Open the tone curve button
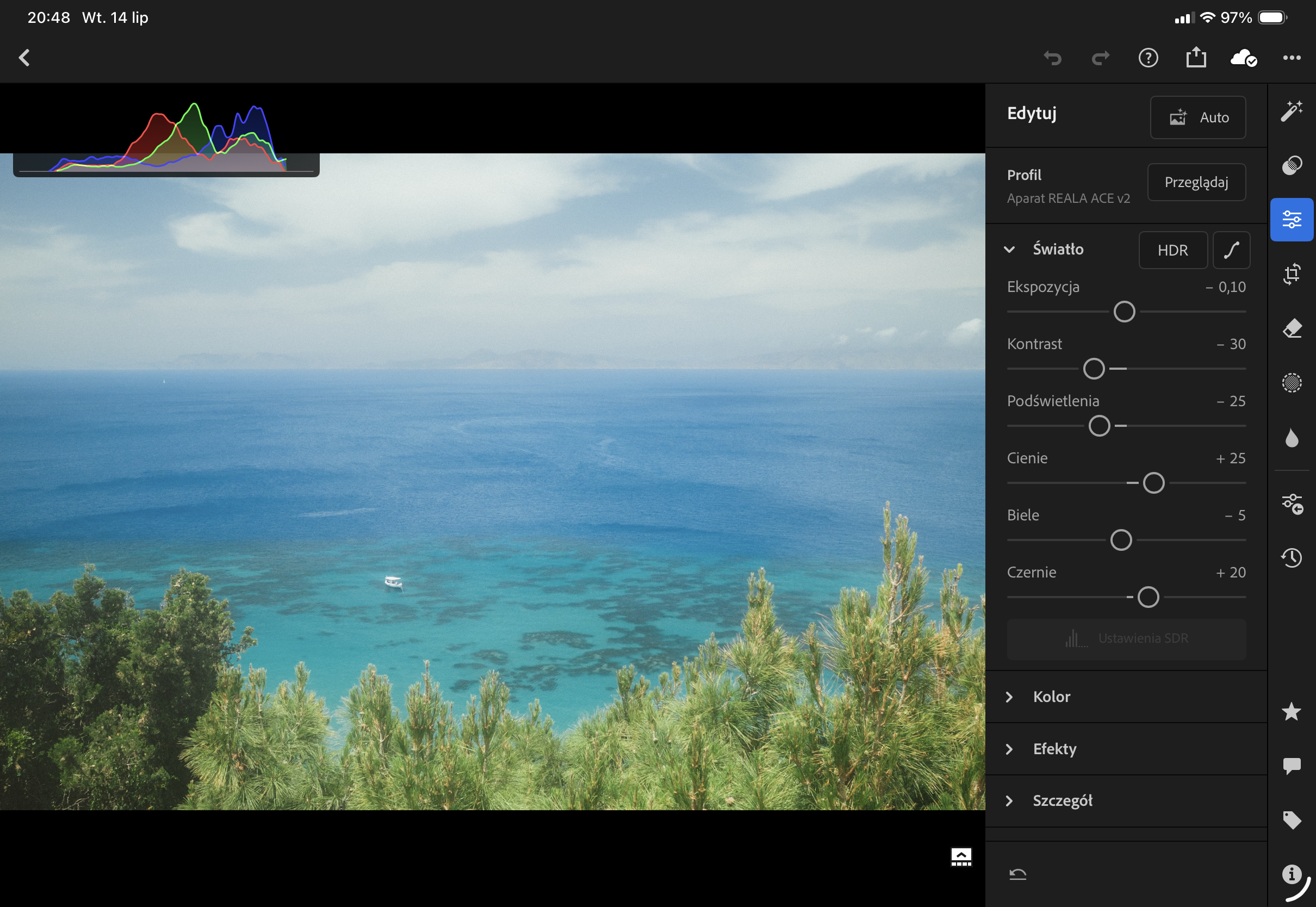The height and width of the screenshot is (907, 1316). (x=1231, y=250)
